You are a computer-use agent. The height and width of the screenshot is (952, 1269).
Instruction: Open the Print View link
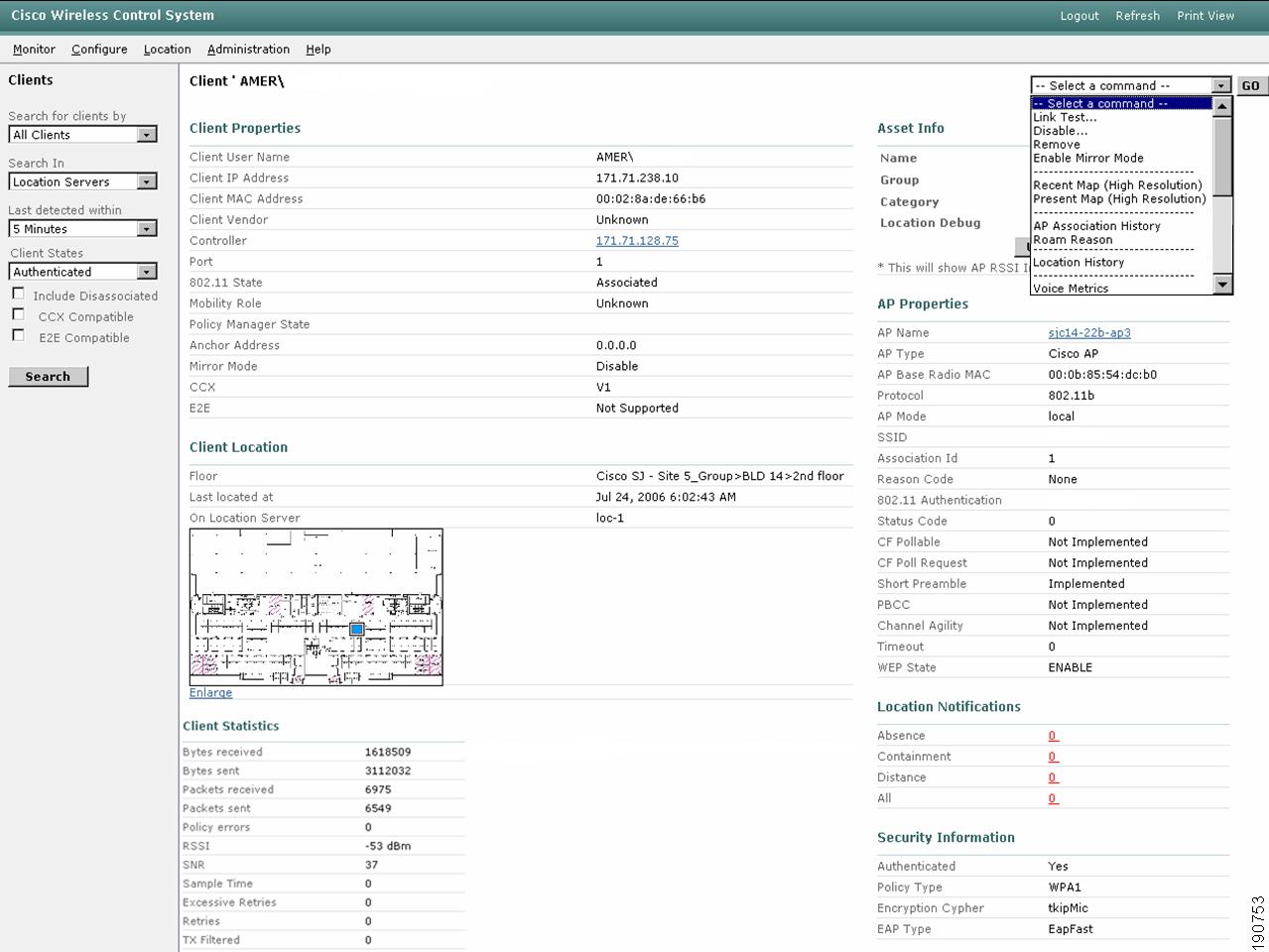pyautogui.click(x=1206, y=16)
